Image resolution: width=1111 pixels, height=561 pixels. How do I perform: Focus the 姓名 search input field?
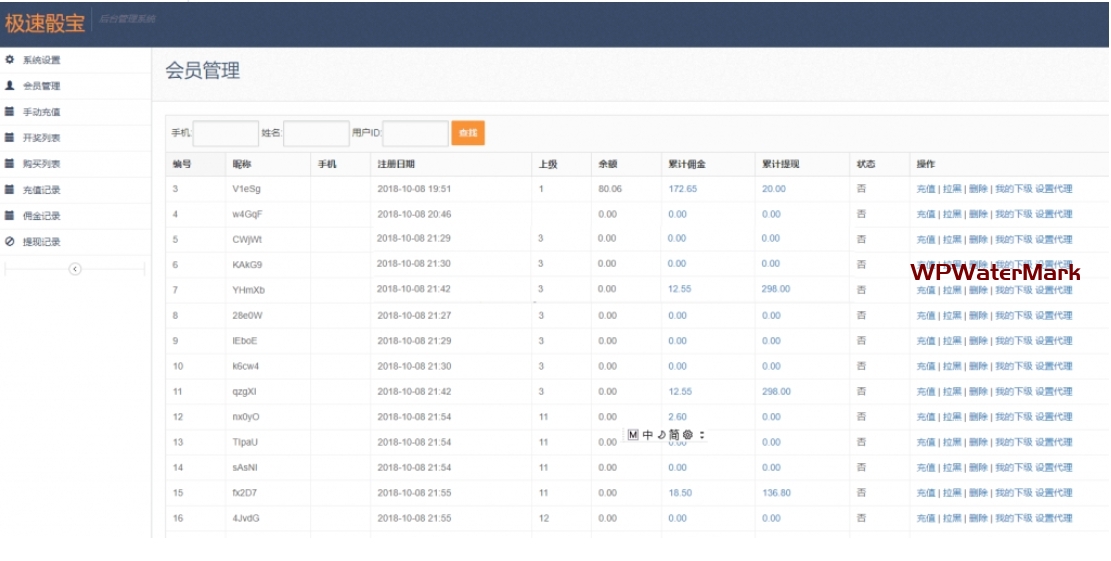pos(316,133)
